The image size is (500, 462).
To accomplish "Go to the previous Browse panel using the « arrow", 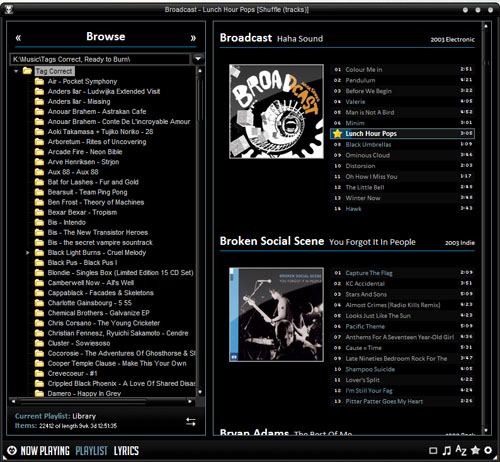I will tap(18, 38).
